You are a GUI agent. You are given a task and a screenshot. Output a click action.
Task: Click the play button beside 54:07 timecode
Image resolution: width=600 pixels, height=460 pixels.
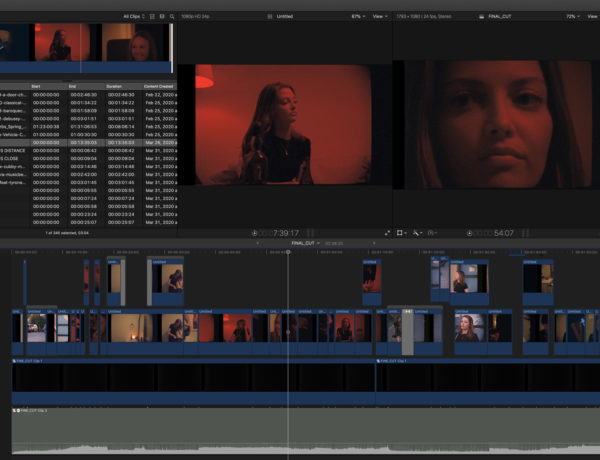coord(471,233)
